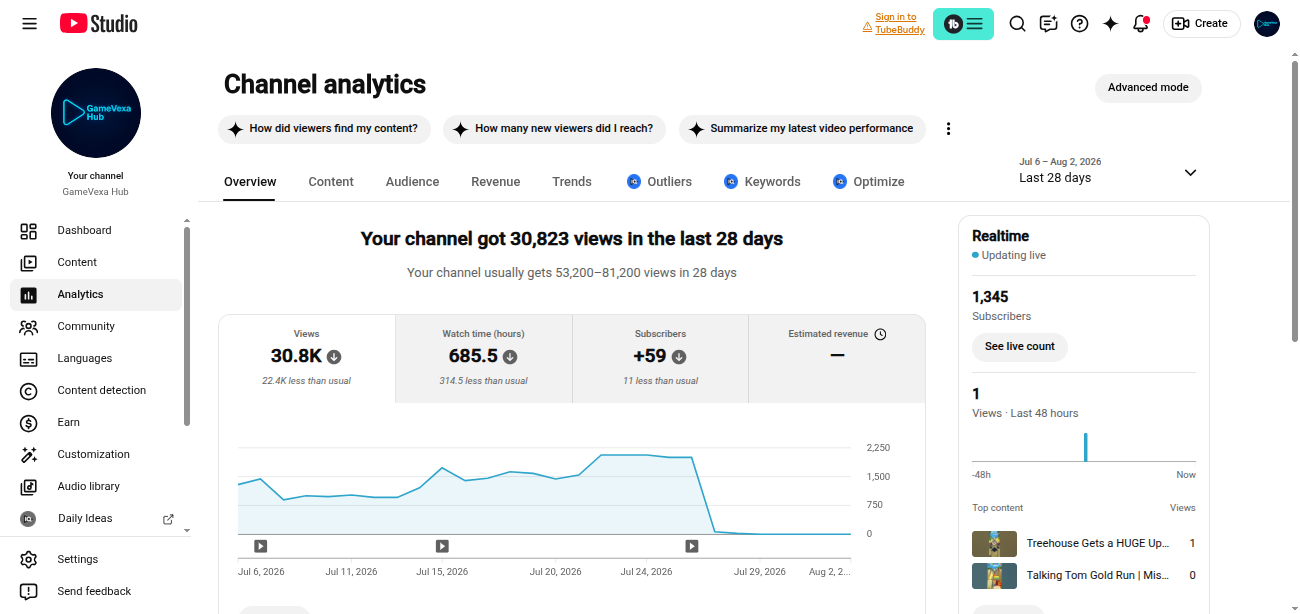Click 'How many new viewers did I reach?' chip
The image size is (1300, 614).
tap(555, 129)
